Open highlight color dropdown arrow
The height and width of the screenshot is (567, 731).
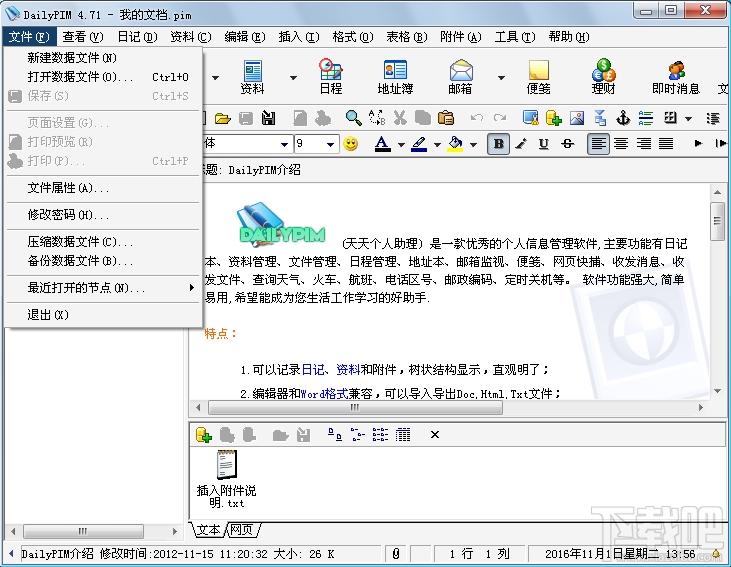point(437,145)
